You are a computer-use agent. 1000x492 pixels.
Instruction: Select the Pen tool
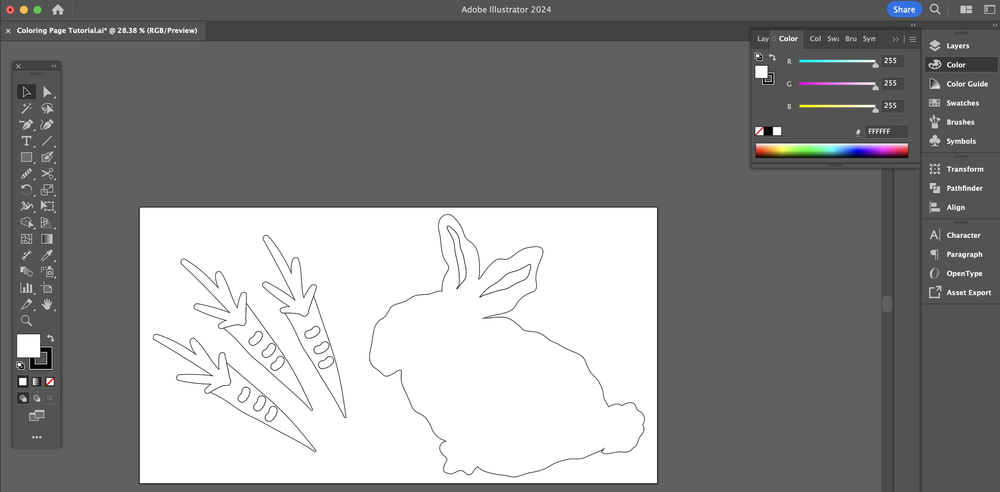27,124
